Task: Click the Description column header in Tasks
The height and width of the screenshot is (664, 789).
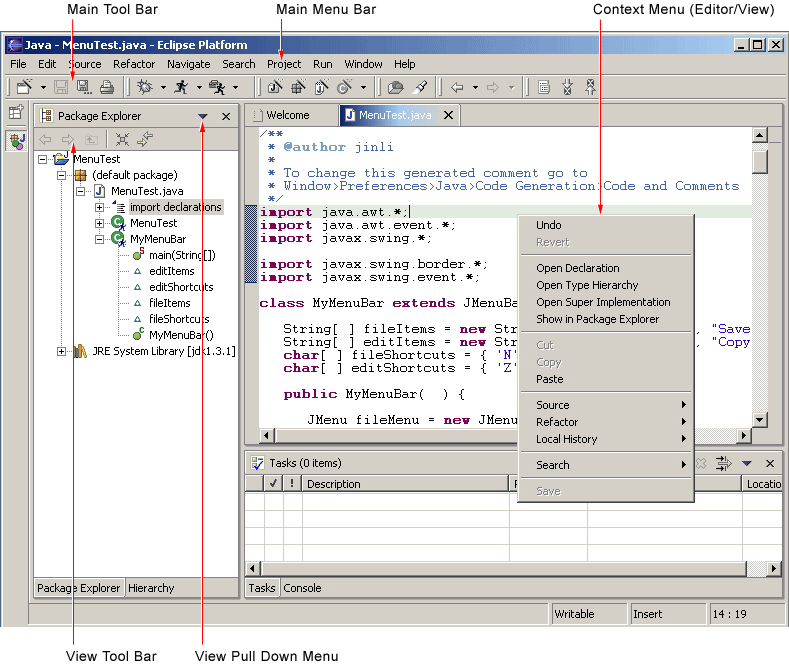Action: [406, 484]
